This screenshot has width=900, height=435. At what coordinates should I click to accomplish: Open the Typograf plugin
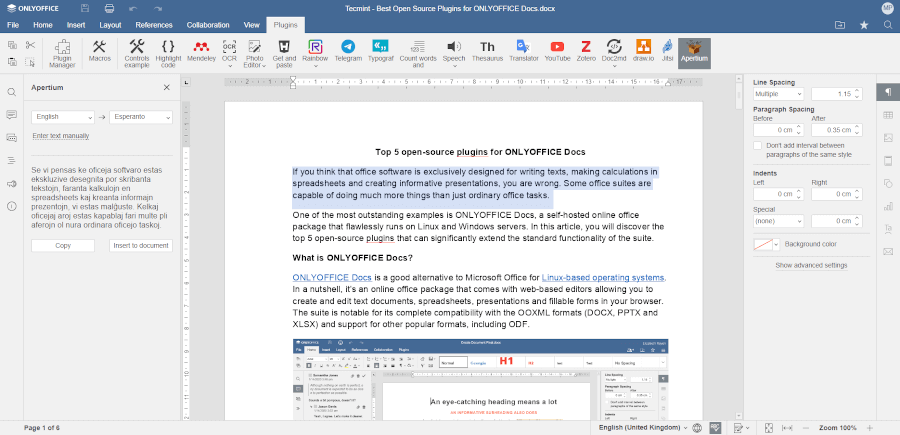(x=381, y=51)
